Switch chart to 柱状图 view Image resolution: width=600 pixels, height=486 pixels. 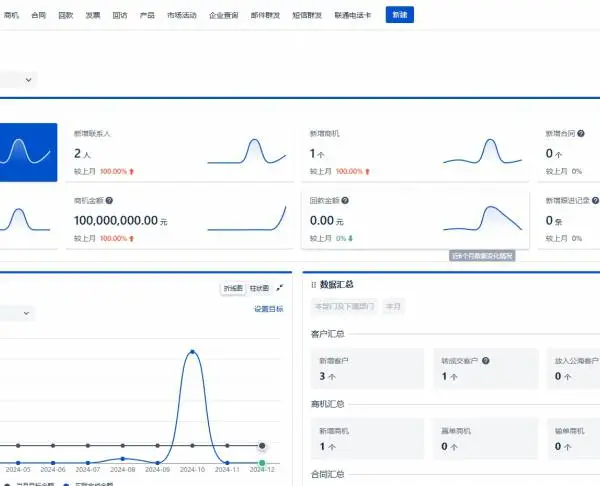click(x=259, y=288)
